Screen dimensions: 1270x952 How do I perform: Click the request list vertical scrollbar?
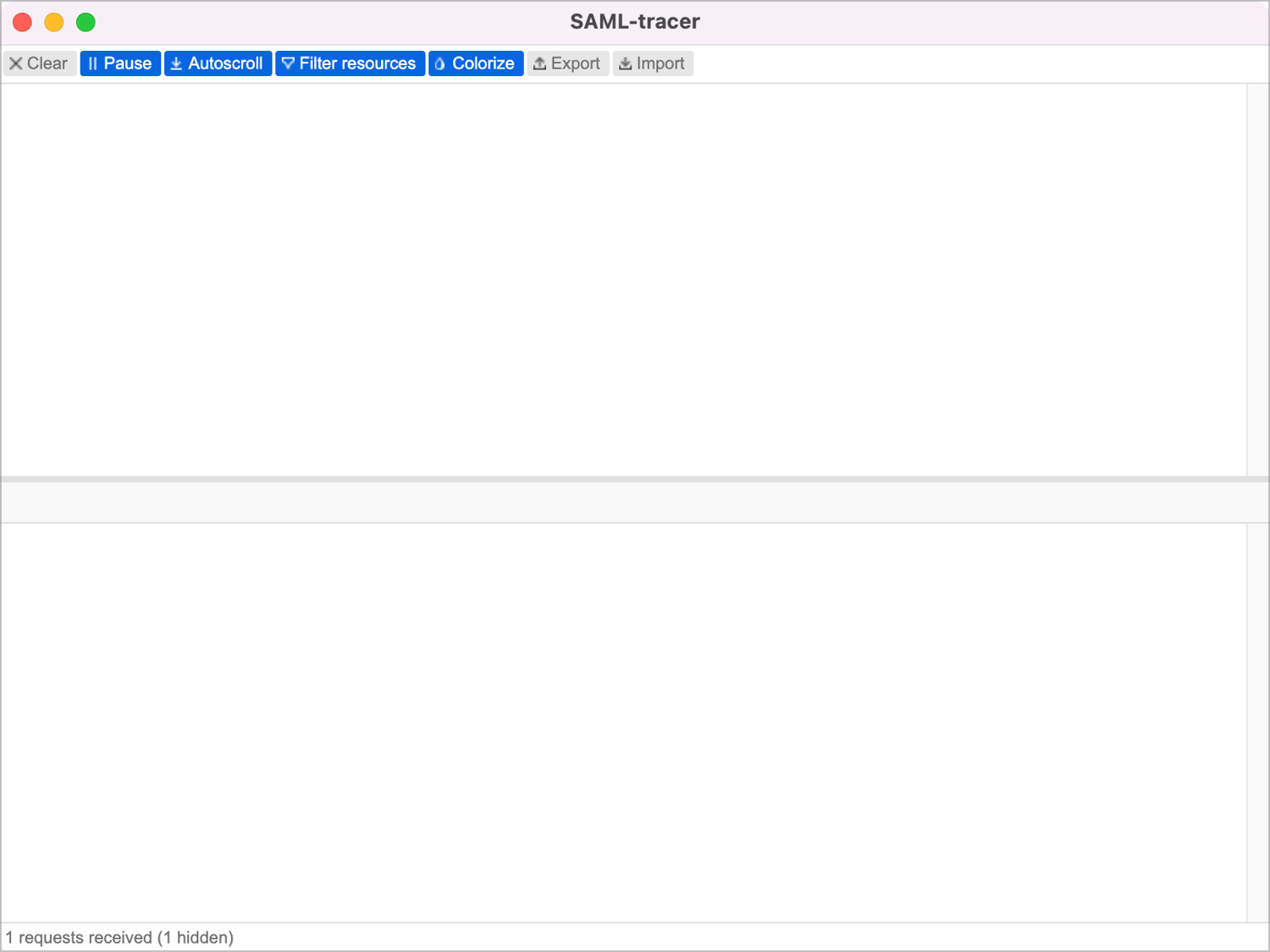pos(1257,279)
